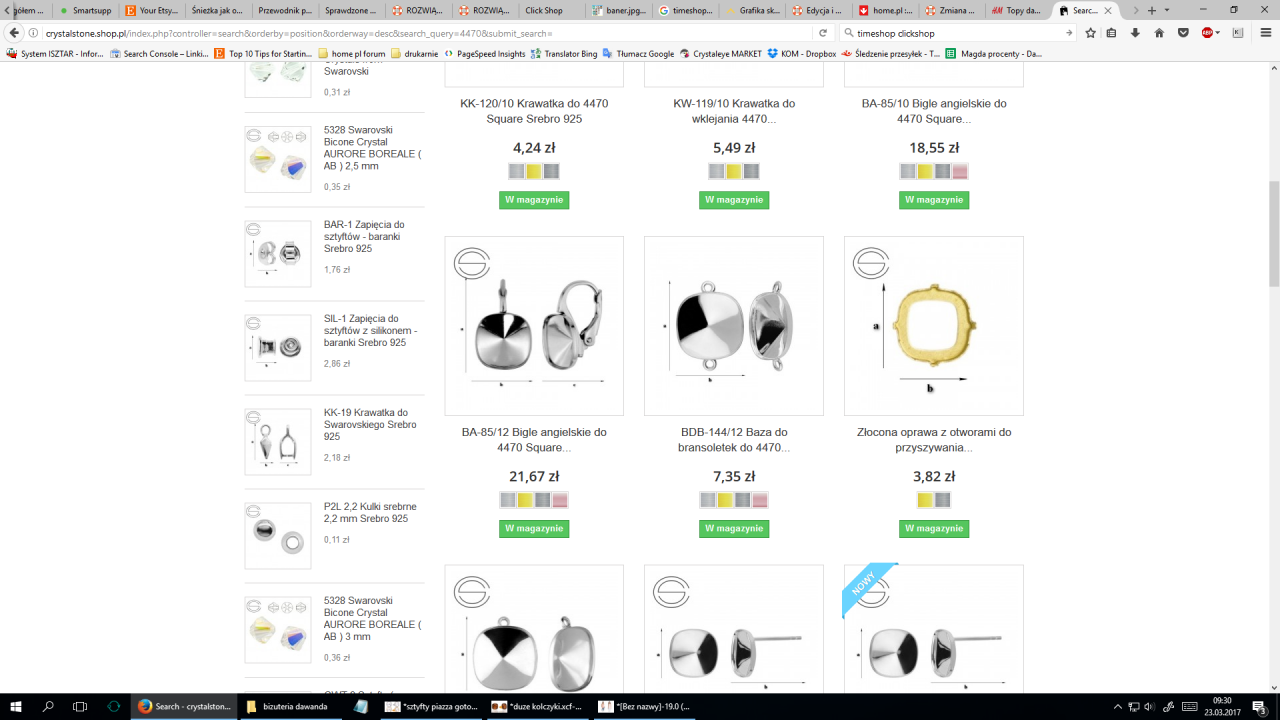Select the yellow swatch under 3,82 zł
Viewport: 1280px width, 720px height.
tap(925, 500)
